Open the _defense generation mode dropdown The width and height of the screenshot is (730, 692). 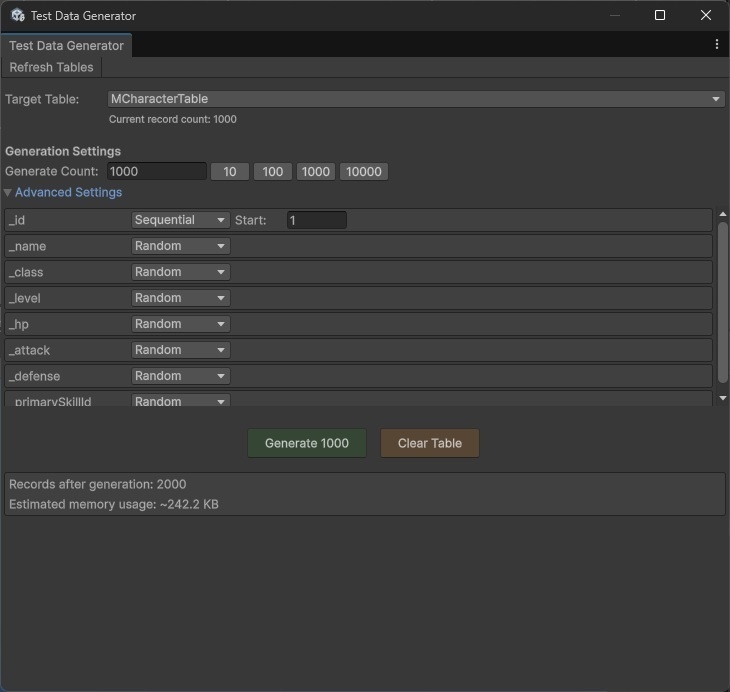(181, 376)
